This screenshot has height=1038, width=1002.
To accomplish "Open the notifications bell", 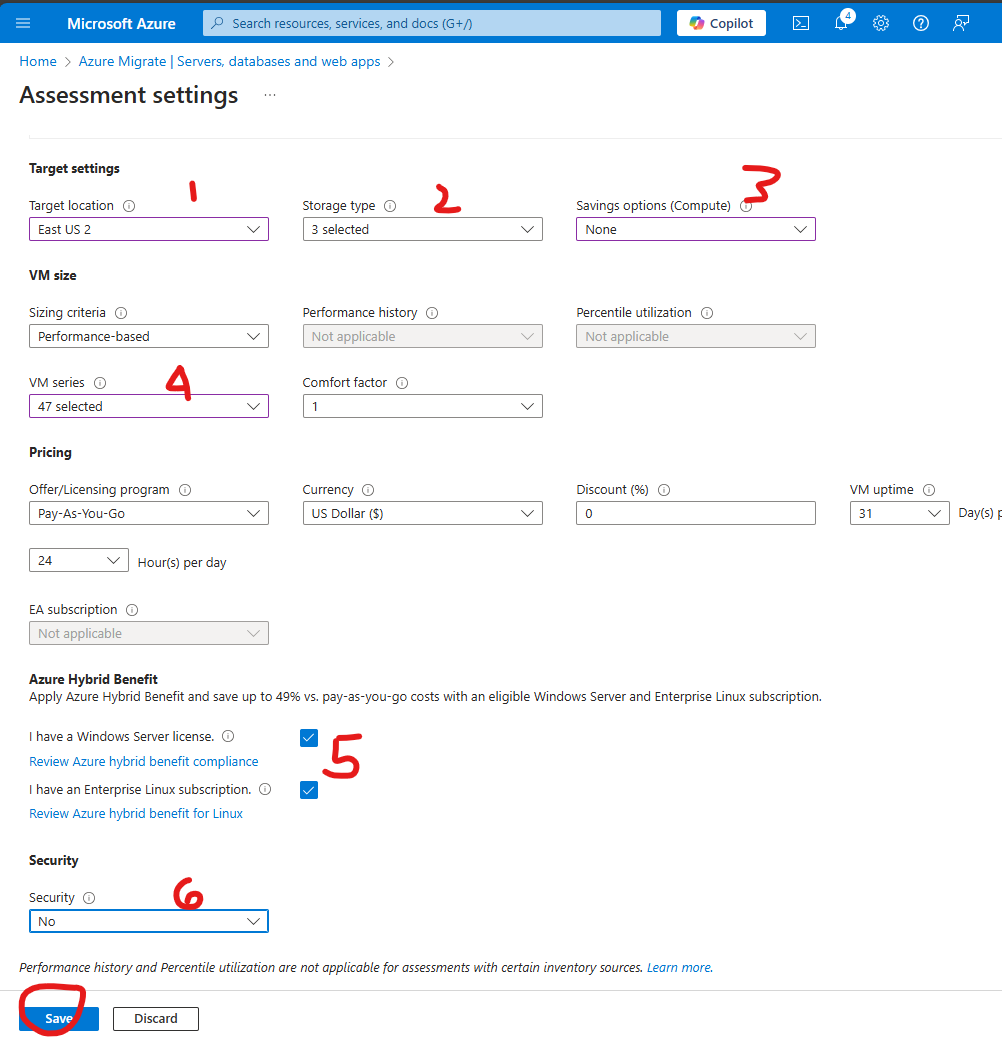I will click(841, 23).
